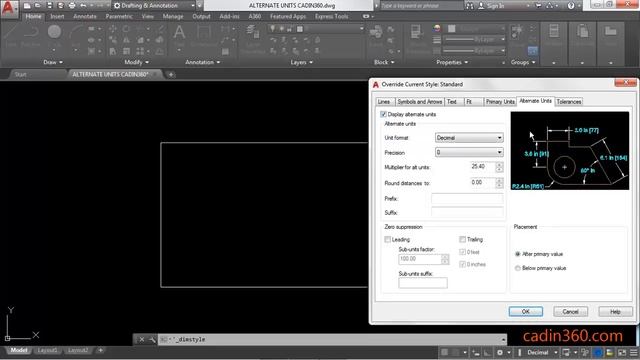
Task: Select the Line tool in Draw panel
Action: [10, 35]
